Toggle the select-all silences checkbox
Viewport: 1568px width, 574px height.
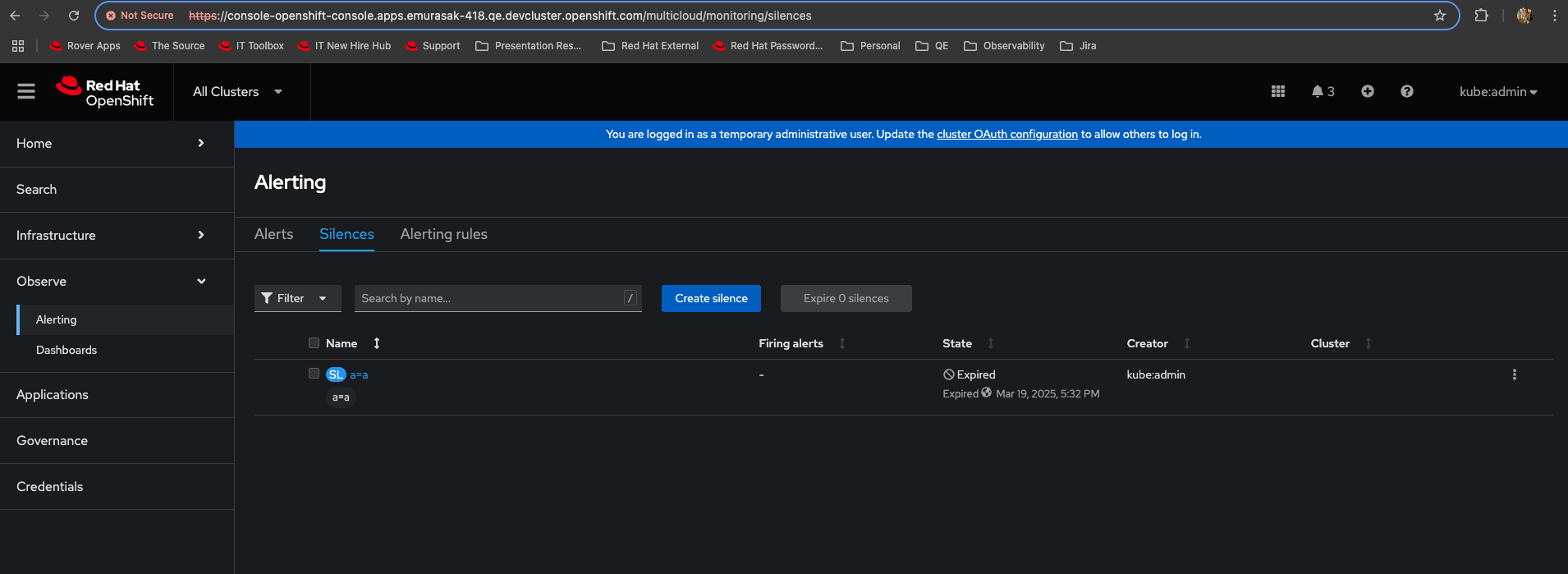pyautogui.click(x=314, y=342)
